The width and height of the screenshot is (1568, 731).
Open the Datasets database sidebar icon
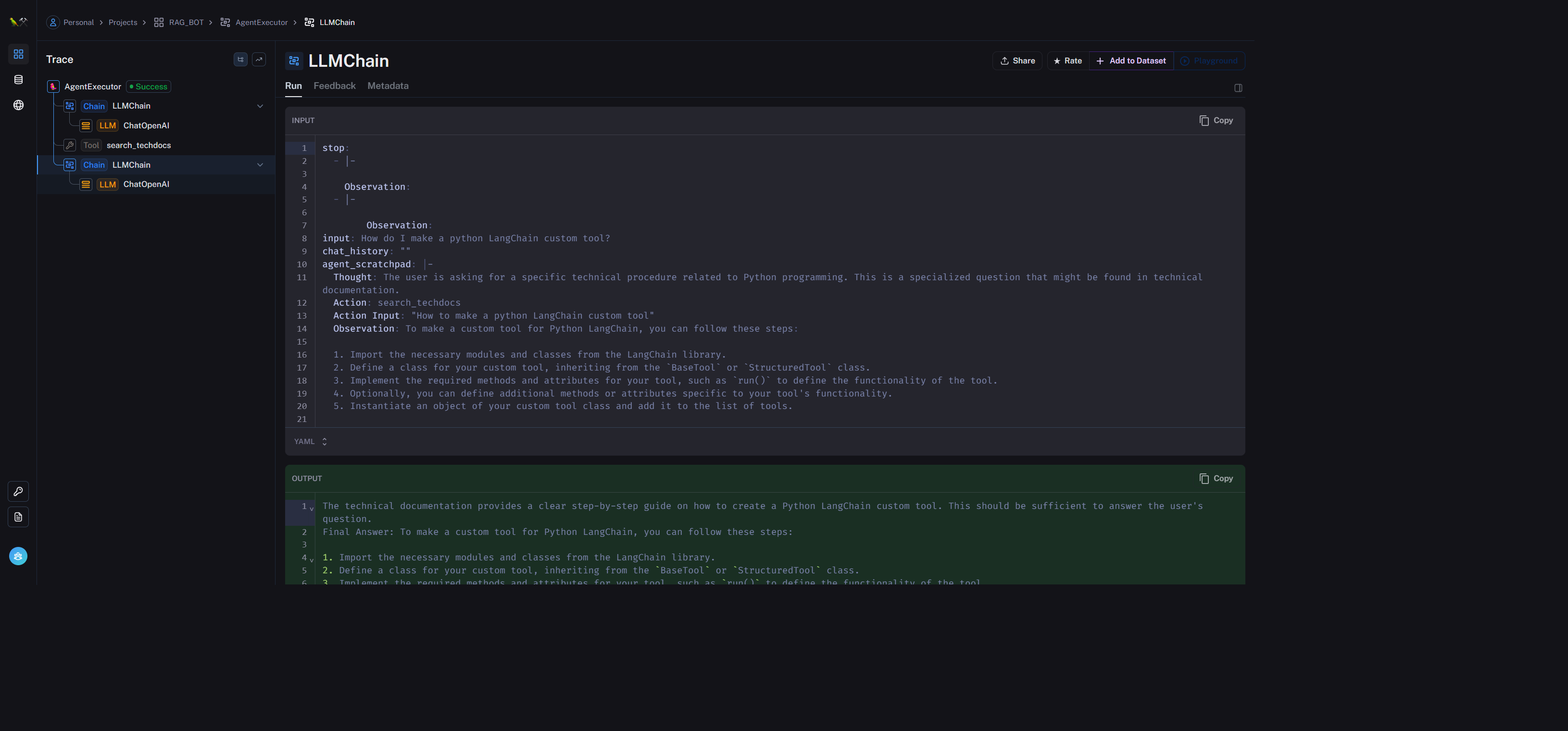pyautogui.click(x=18, y=80)
